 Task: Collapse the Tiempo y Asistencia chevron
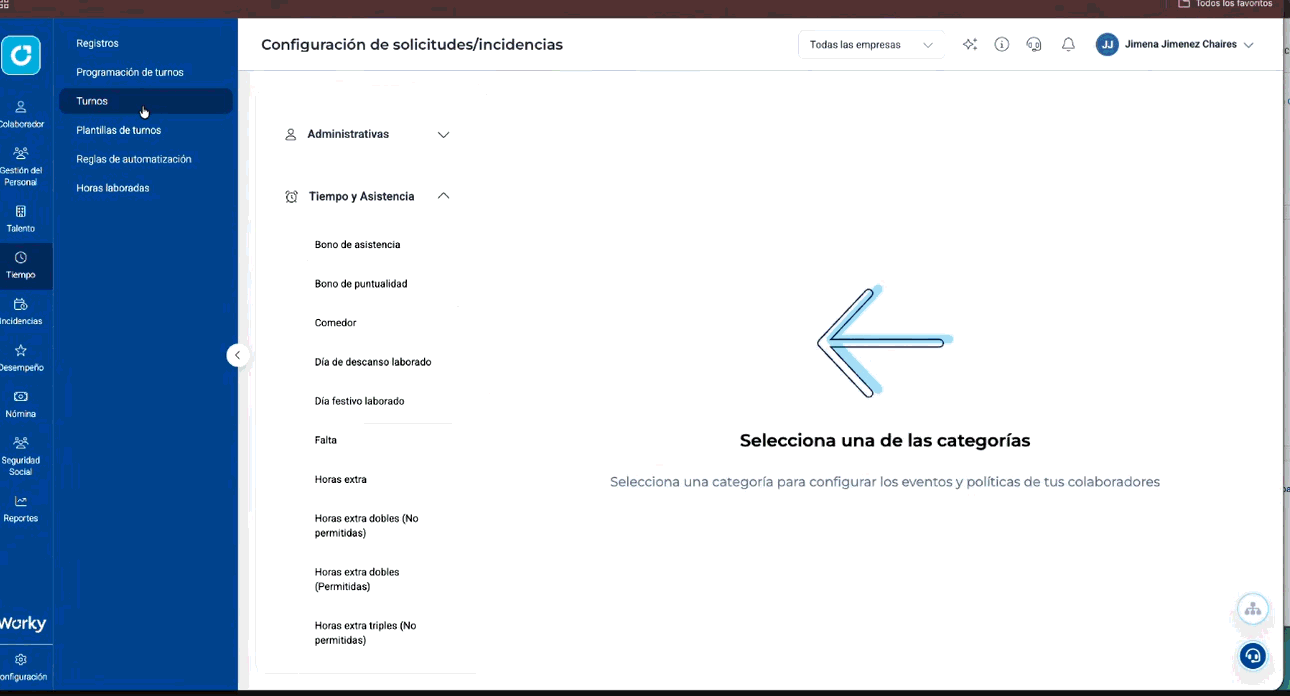pos(444,197)
